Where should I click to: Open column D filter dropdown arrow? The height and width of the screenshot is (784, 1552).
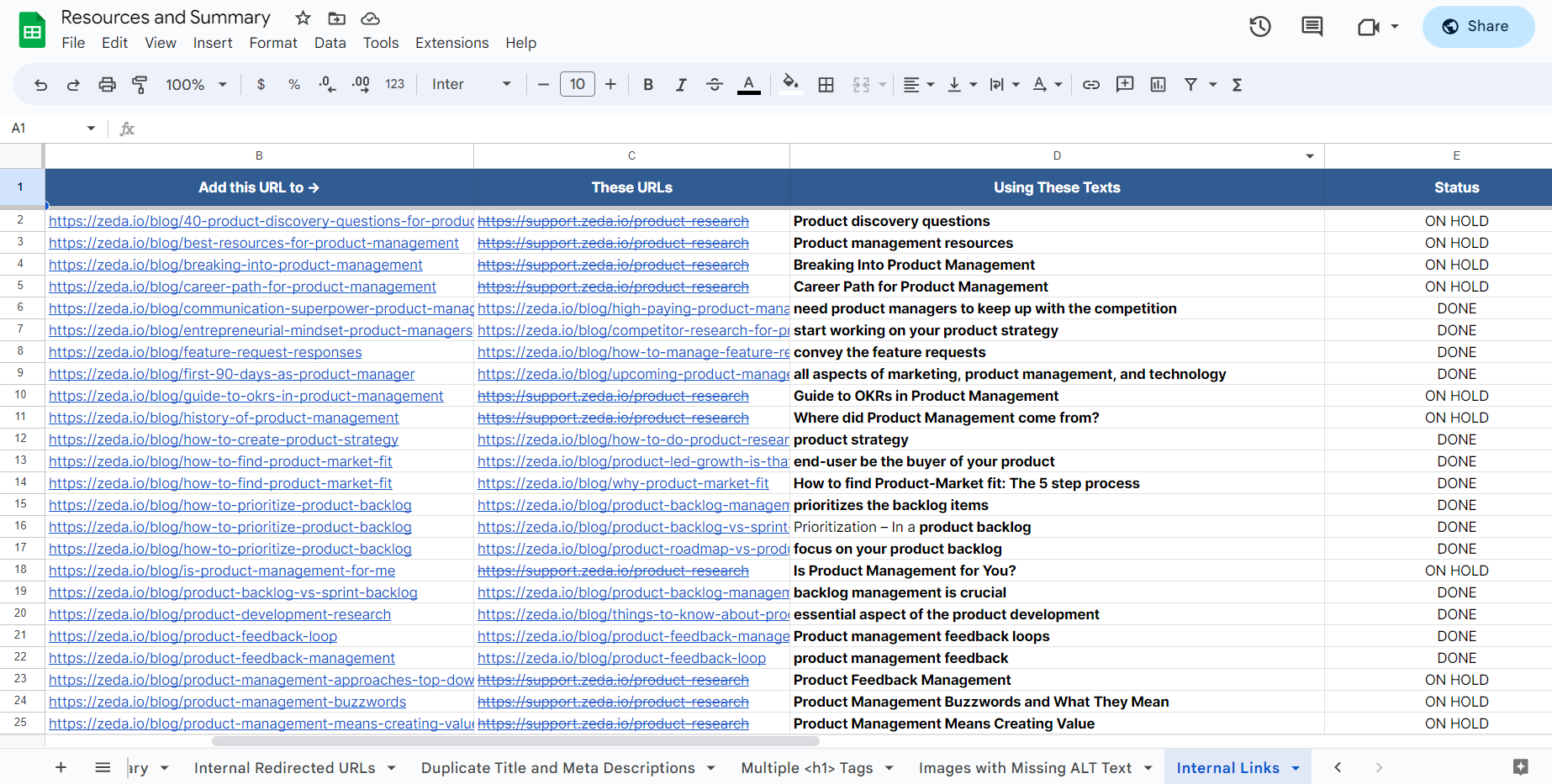click(1309, 156)
